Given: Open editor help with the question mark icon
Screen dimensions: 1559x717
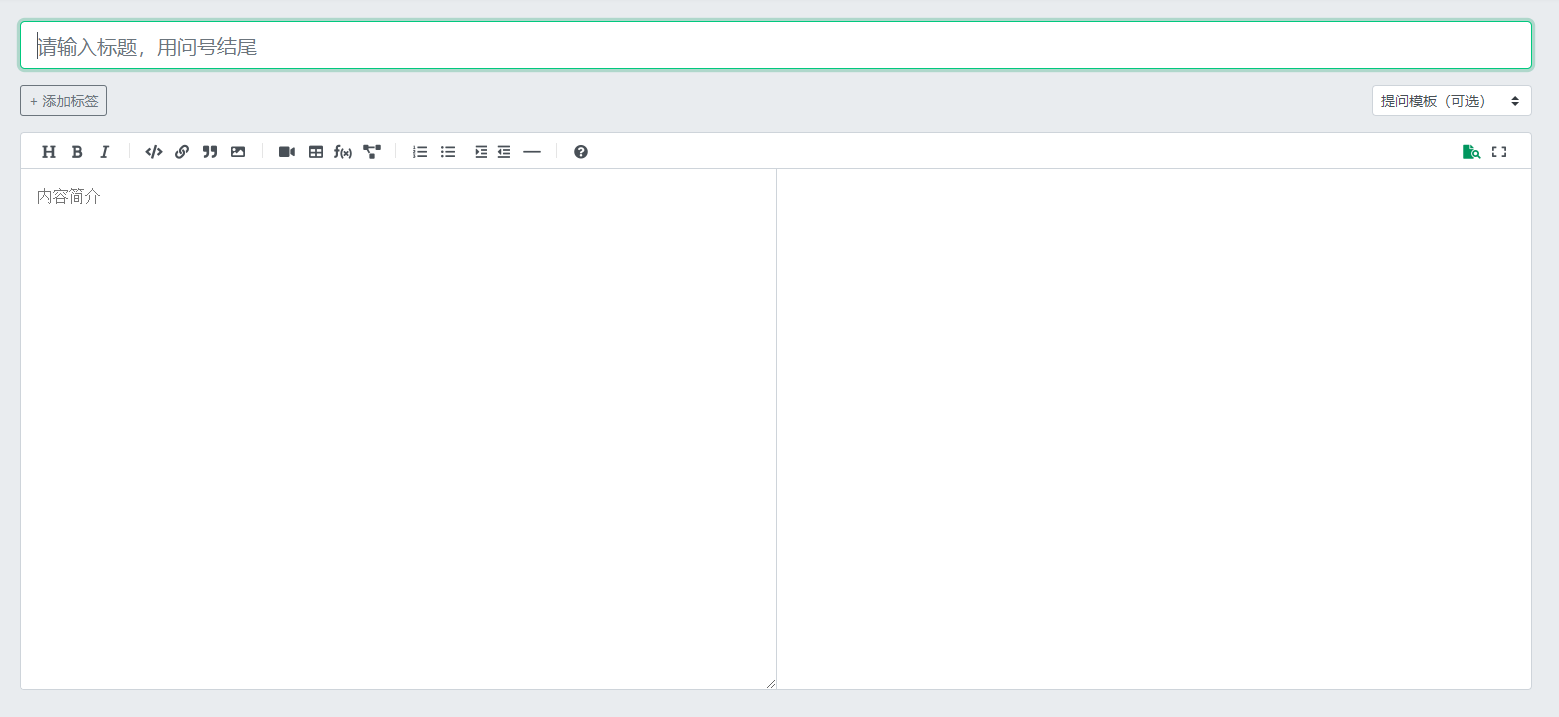Looking at the screenshot, I should click(581, 152).
